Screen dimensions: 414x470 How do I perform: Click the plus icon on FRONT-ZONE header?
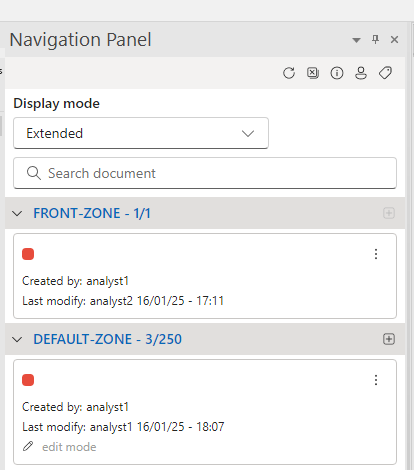point(389,213)
